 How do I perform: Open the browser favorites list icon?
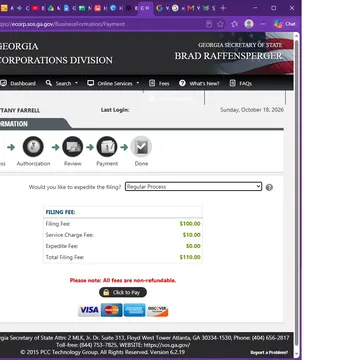point(235,24)
